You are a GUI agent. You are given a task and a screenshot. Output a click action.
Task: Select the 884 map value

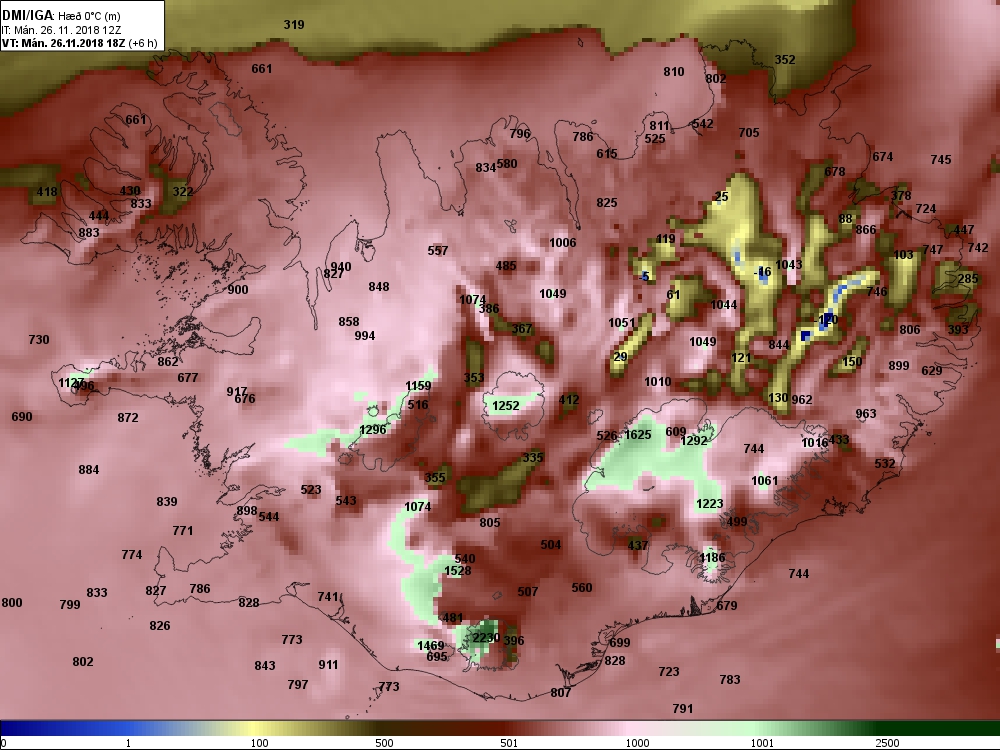(89, 470)
